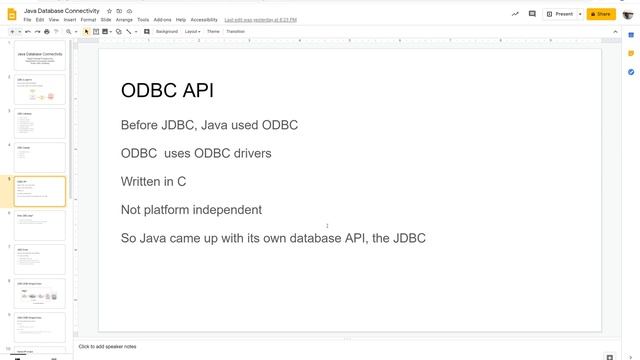
Task: Select slide 9 thumbnail
Action: [x=40, y=327]
